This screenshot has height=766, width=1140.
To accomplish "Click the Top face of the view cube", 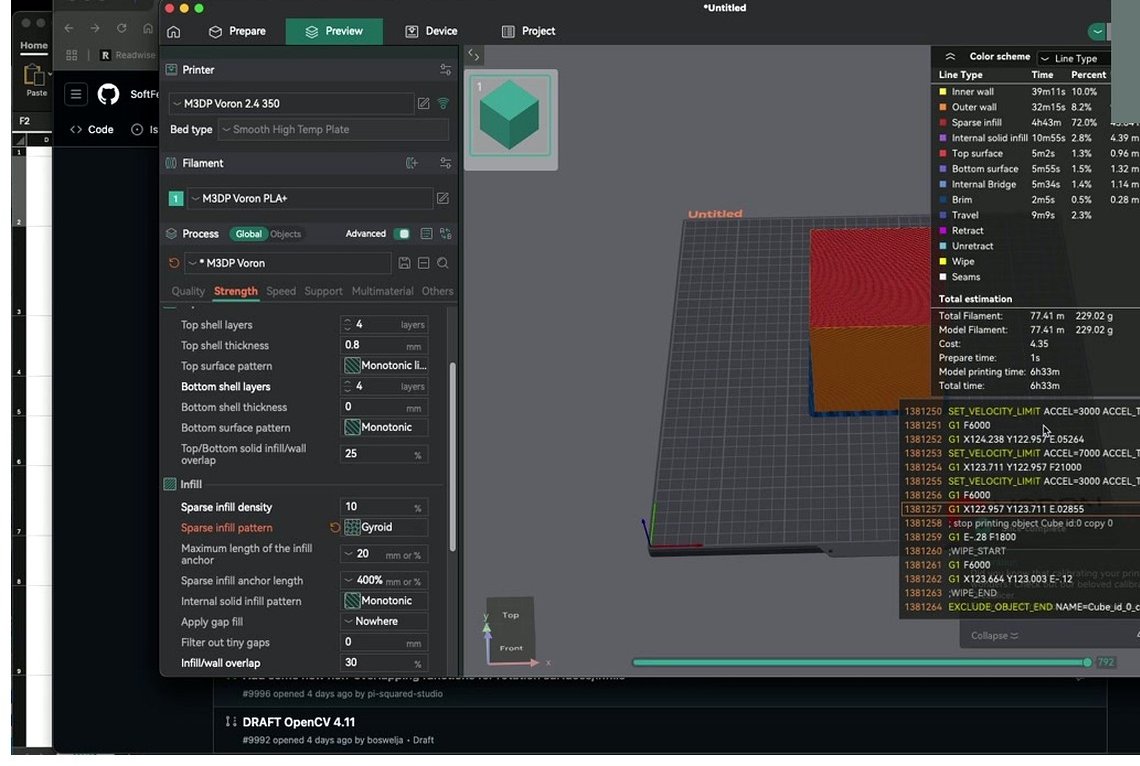I will tap(510, 615).
